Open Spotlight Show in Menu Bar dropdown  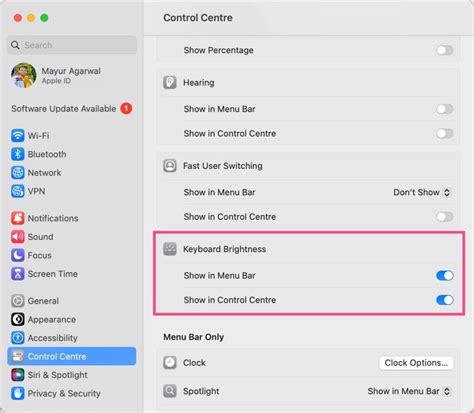[409, 391]
